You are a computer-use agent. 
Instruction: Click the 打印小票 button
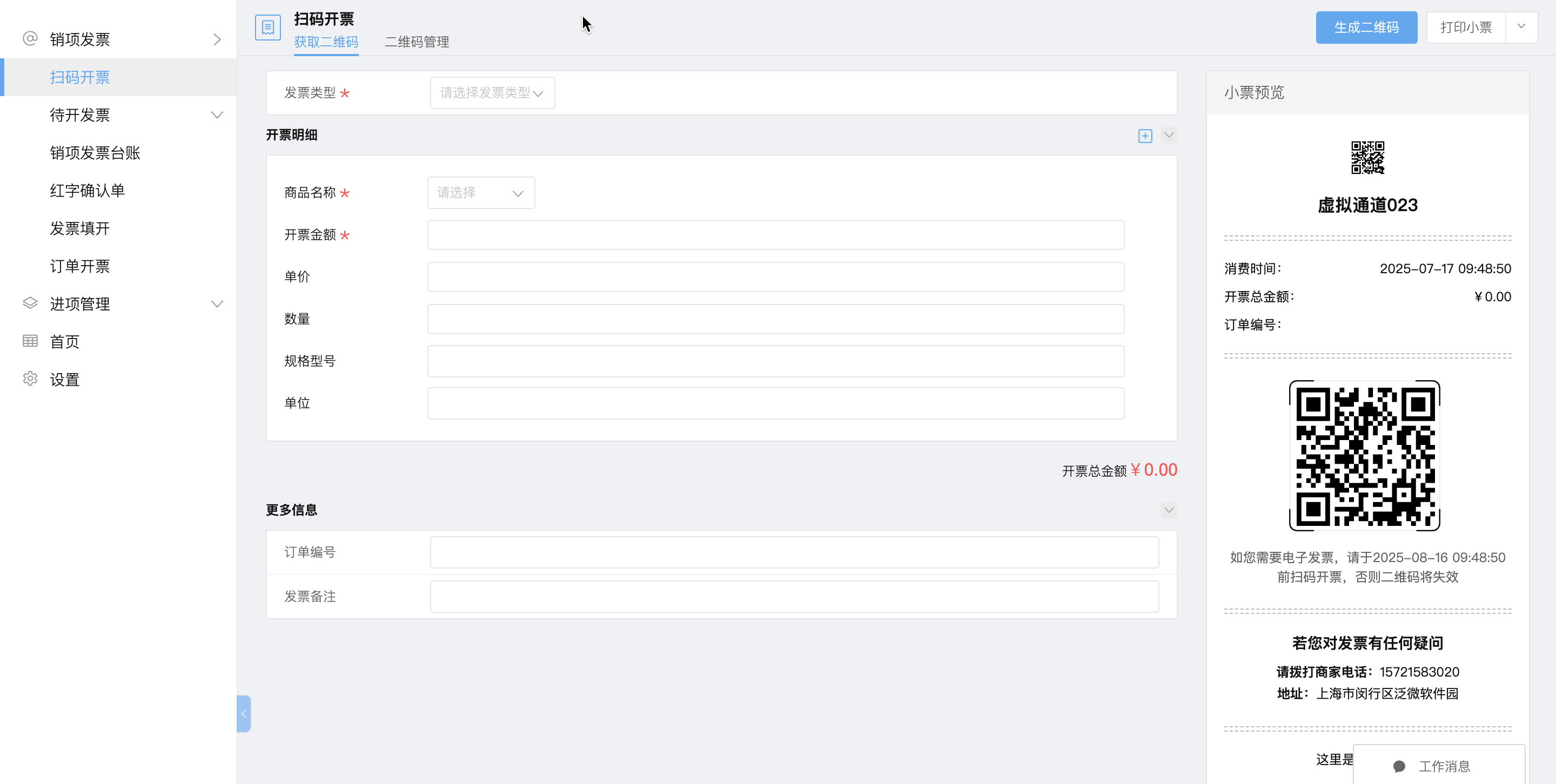(x=1466, y=27)
